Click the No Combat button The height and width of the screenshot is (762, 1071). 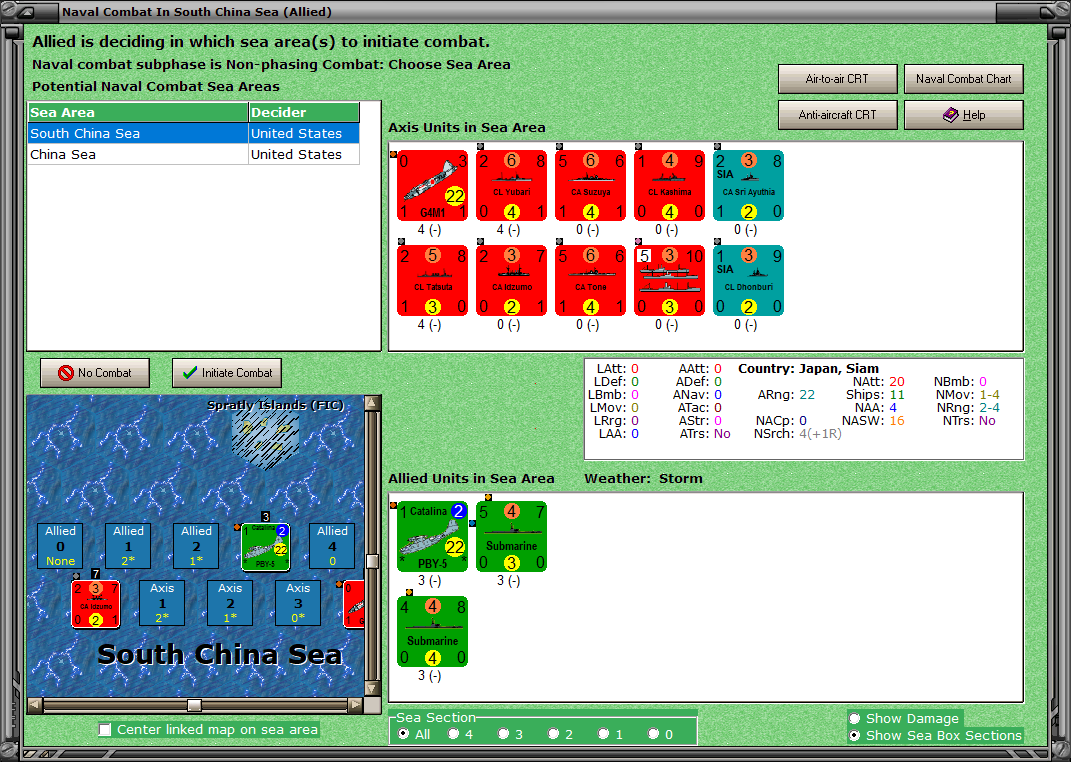pyautogui.click(x=95, y=373)
